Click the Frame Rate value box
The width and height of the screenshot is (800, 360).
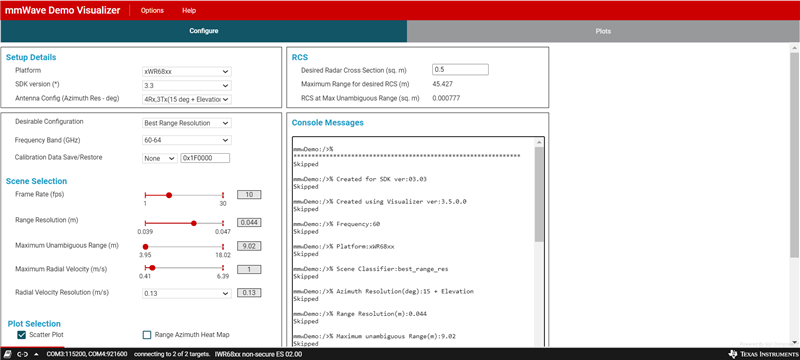249,195
